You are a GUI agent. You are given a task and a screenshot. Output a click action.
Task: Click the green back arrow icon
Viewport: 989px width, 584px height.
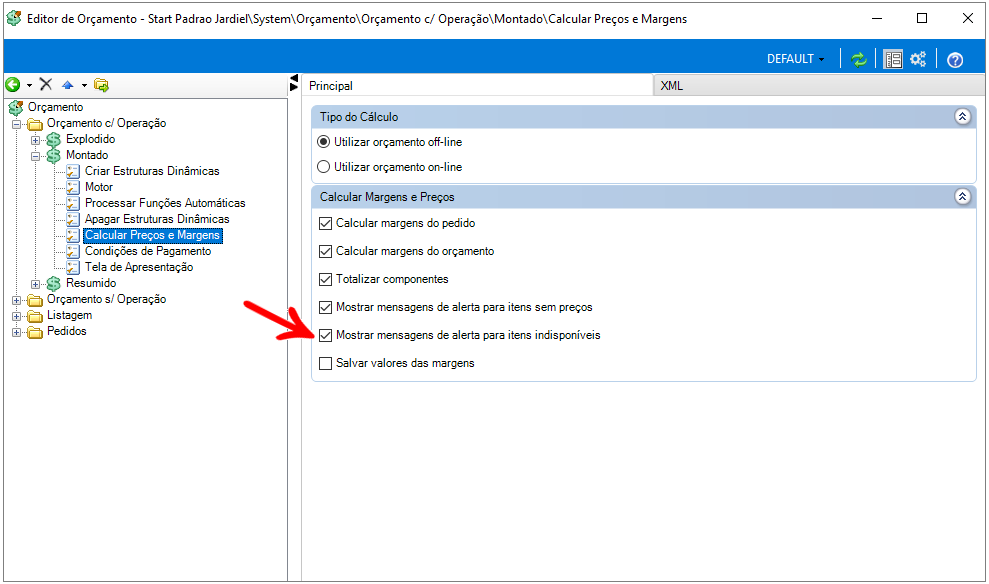[x=13, y=85]
